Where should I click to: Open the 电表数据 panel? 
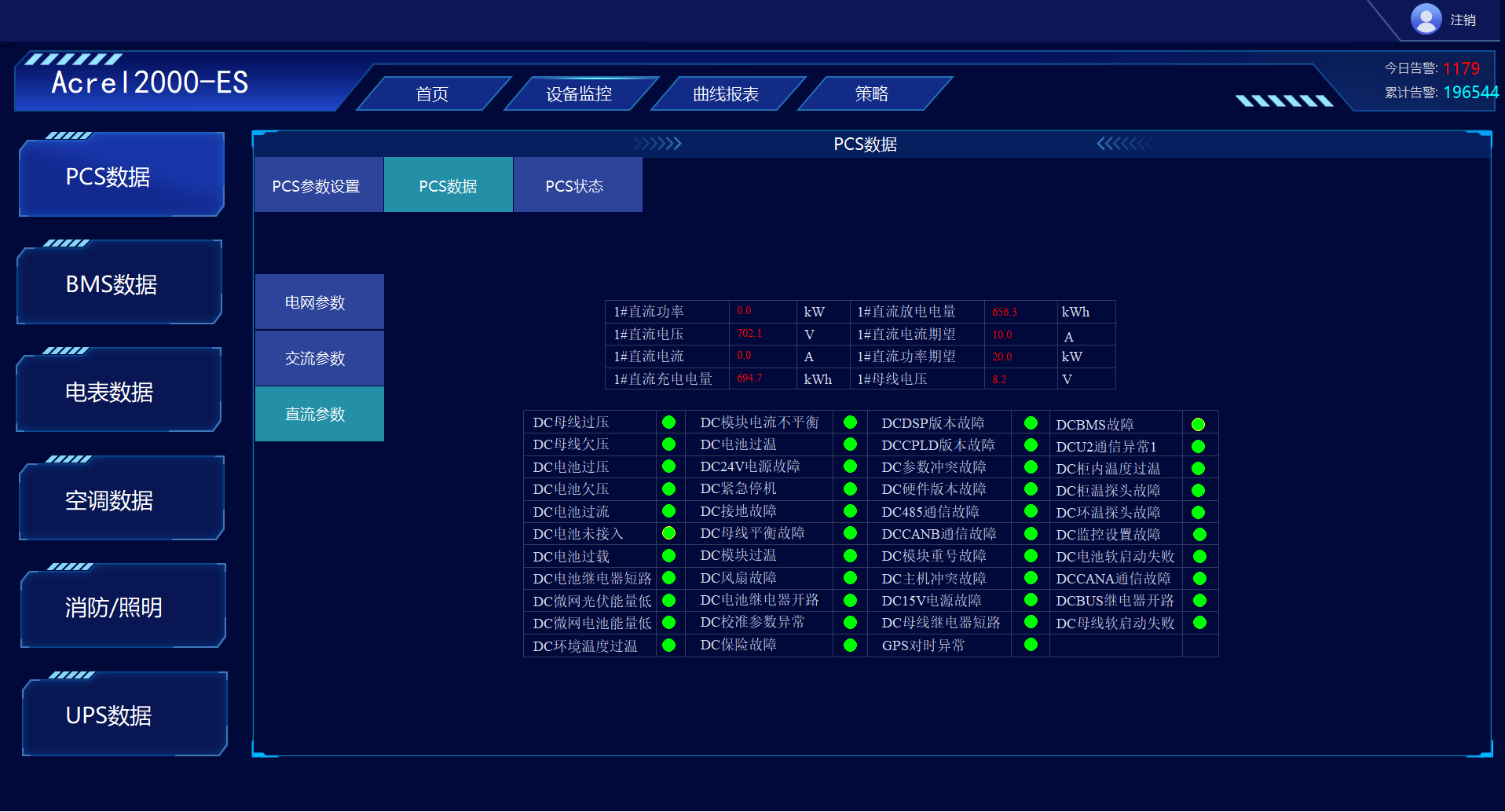(117, 391)
